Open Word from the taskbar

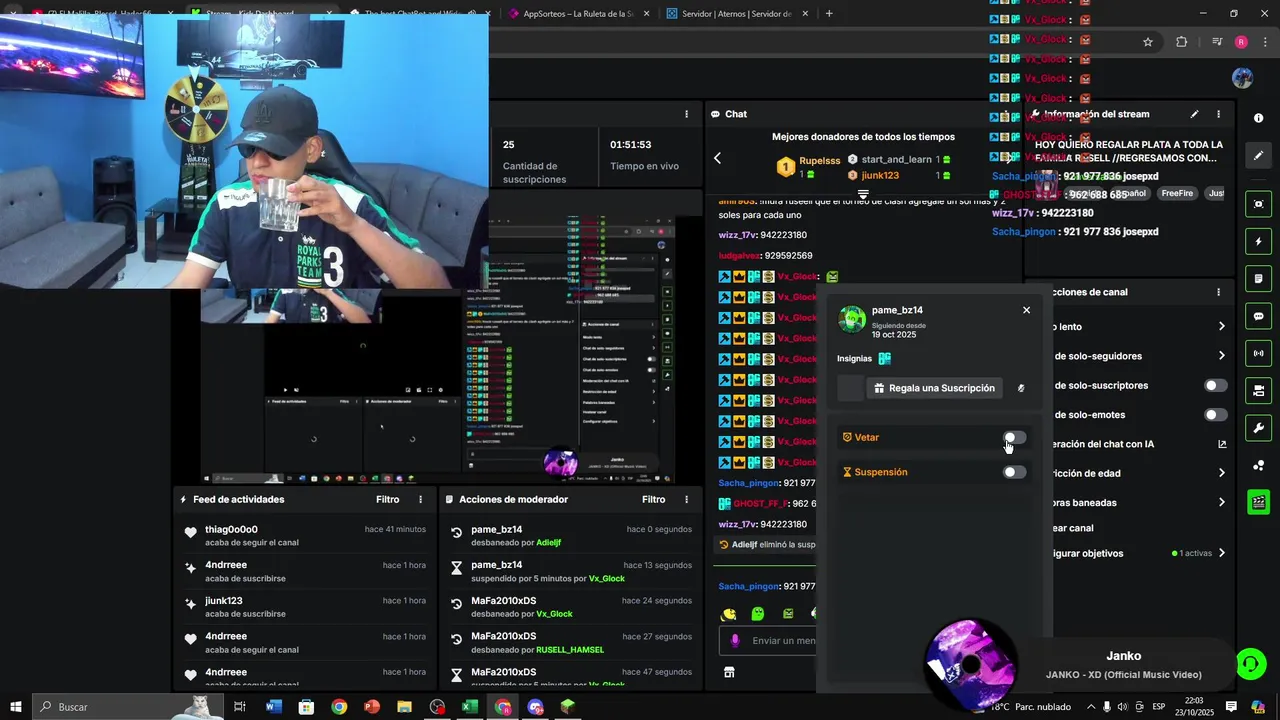274,707
